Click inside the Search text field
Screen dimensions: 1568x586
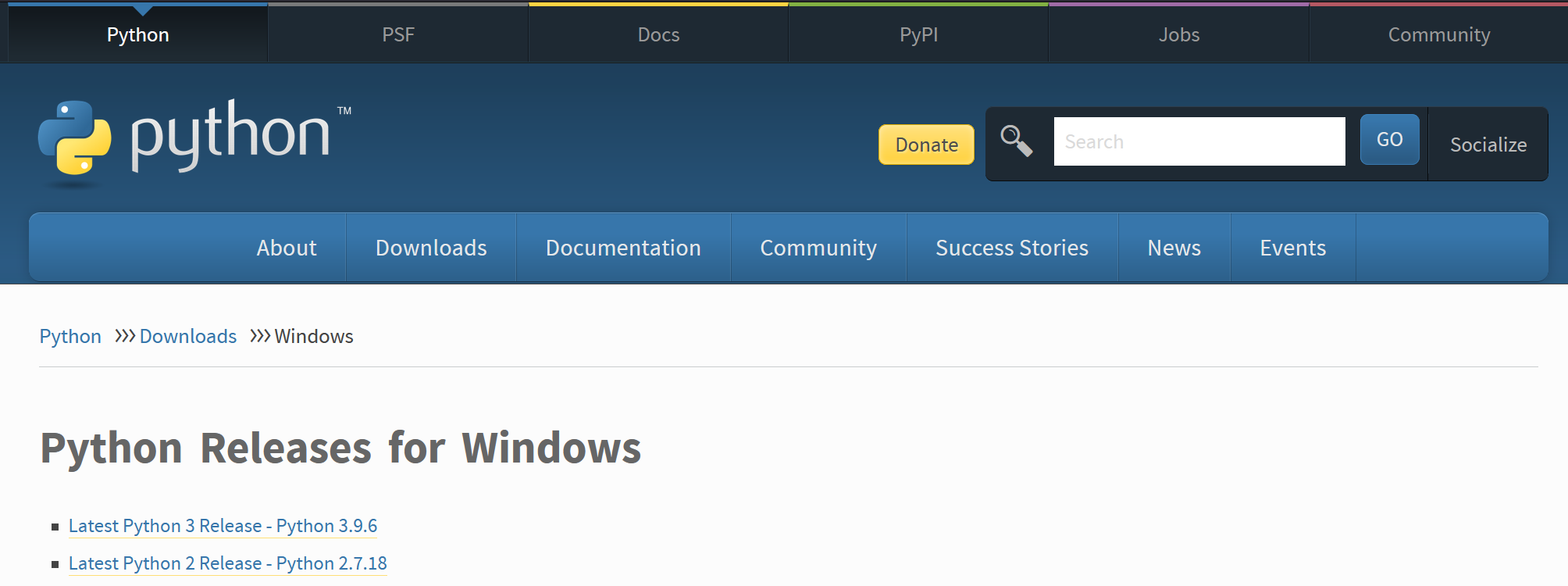(1199, 141)
